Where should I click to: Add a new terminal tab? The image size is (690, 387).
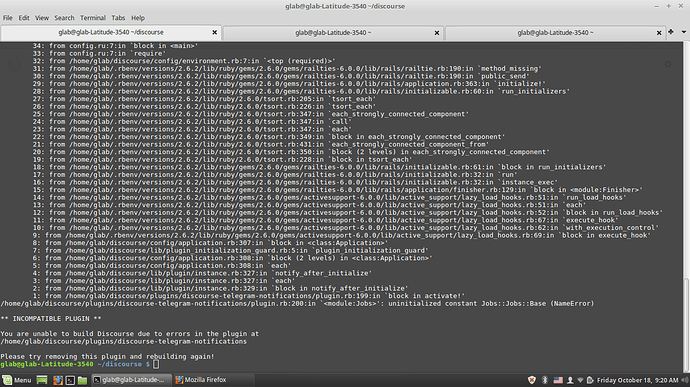(x=671, y=32)
